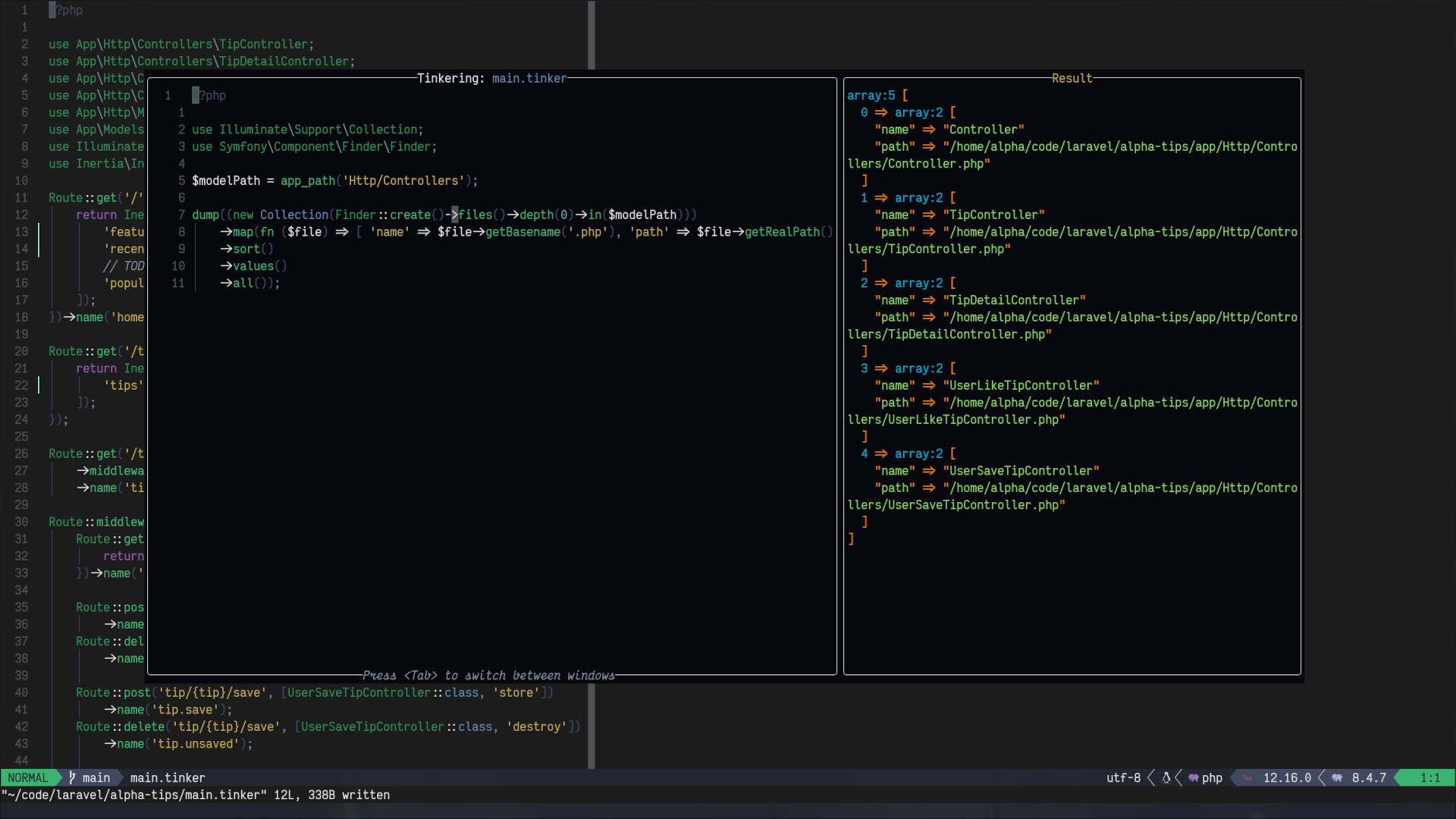This screenshot has height=819, width=1456.
Task: Click the NORMAL mode indicator
Action: [x=28, y=778]
